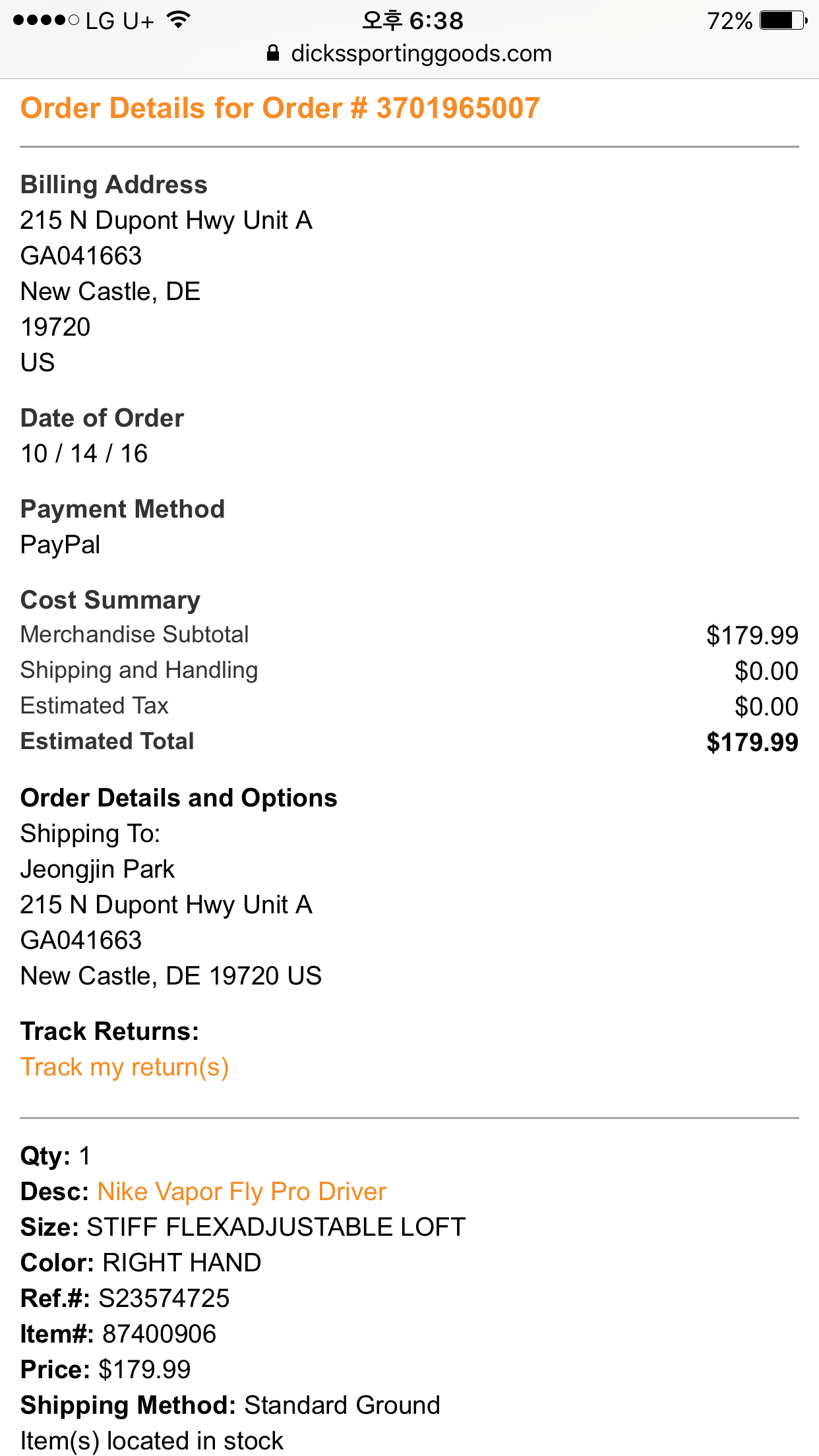Tap the dickssportinggoods.com address
The image size is (819, 1456).
421,53
